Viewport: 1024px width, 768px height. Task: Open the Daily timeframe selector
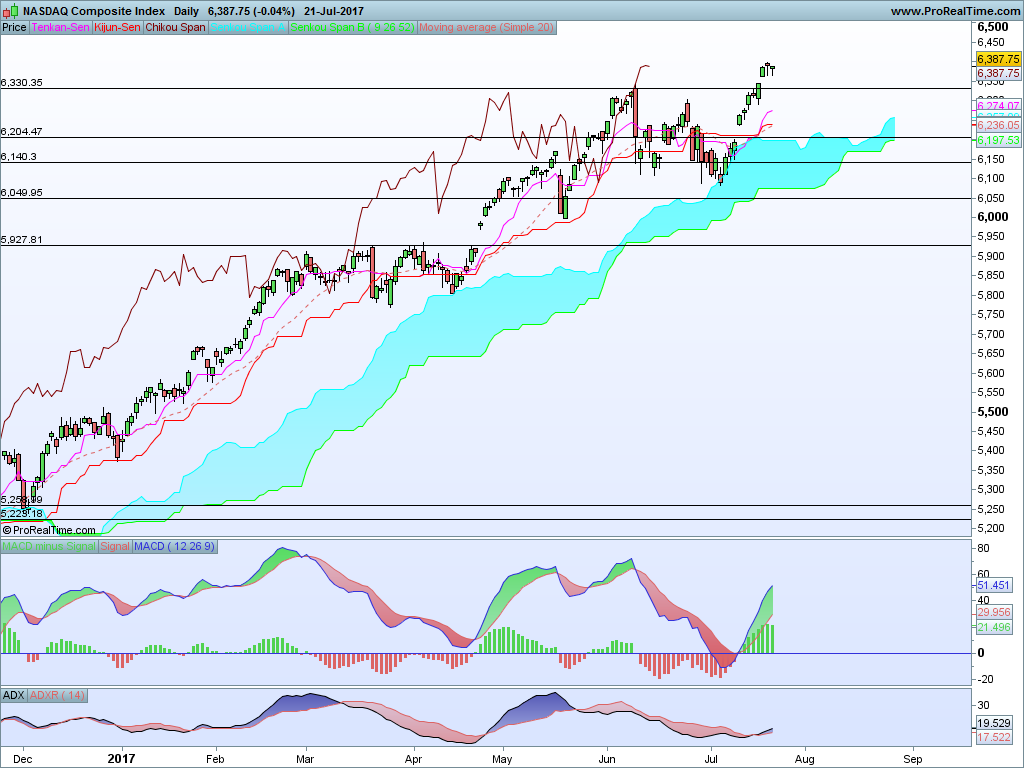[185, 9]
